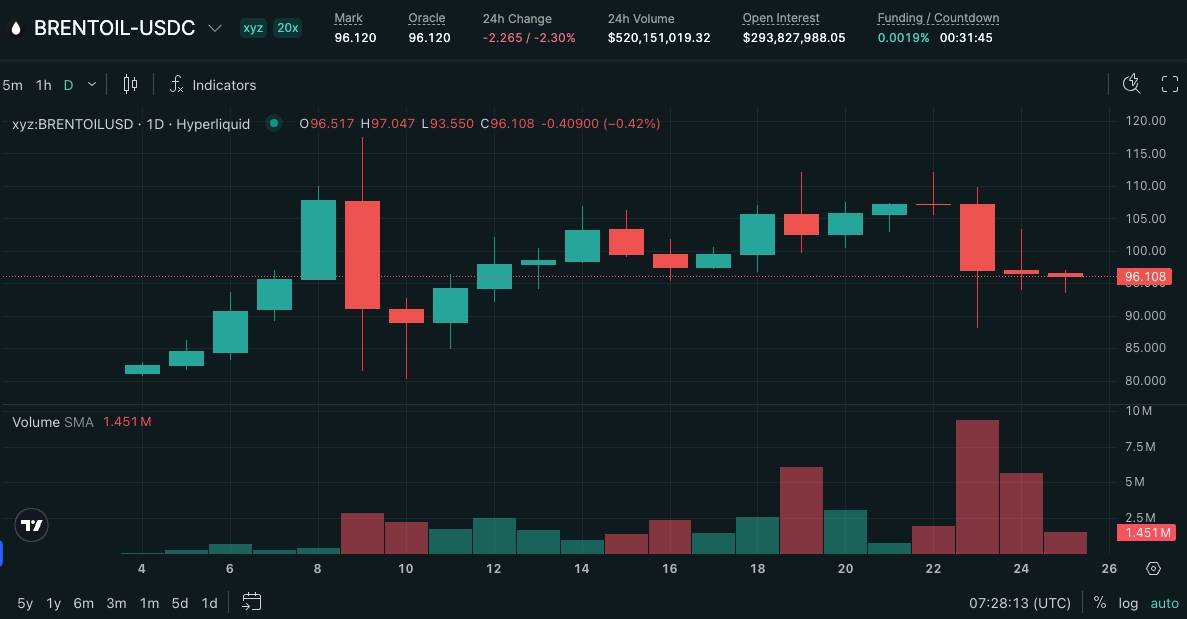Toggle log scale mode
Image resolution: width=1187 pixels, height=619 pixels.
coord(1128,603)
